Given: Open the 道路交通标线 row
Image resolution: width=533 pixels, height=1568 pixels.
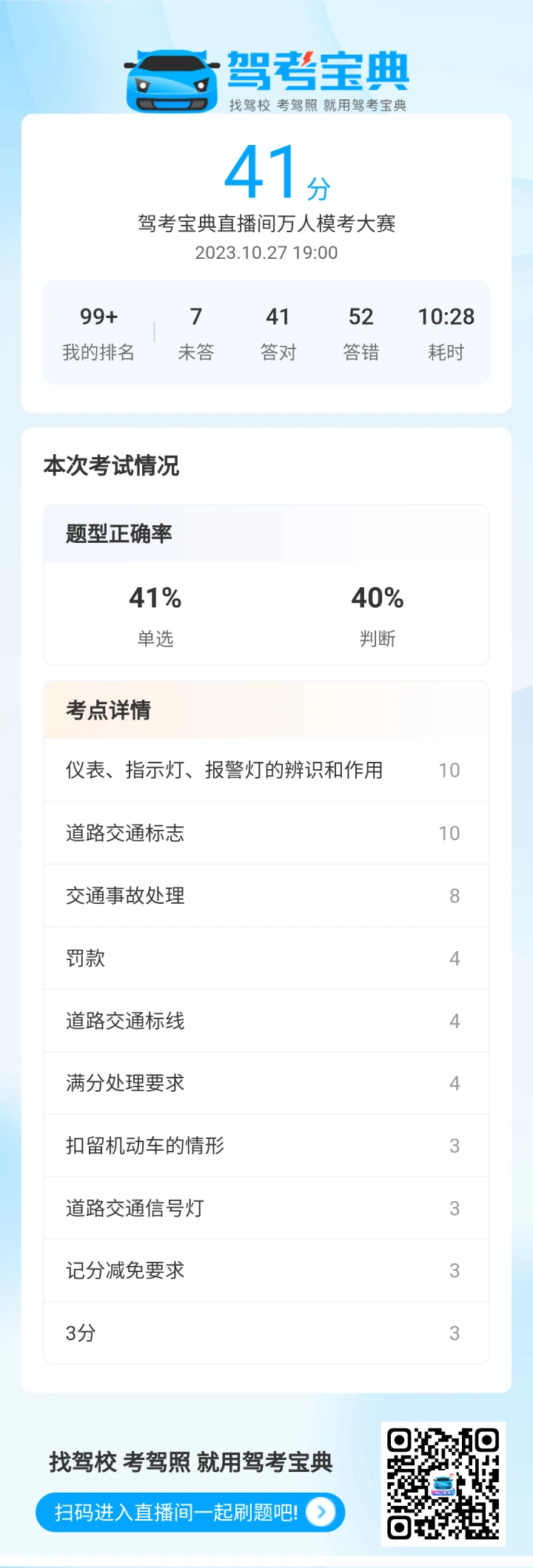Looking at the screenshot, I should (x=266, y=1021).
